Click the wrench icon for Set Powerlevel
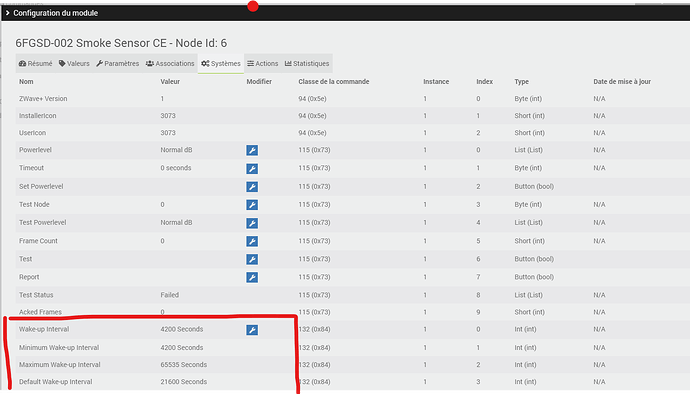Viewport: 690px width, 394px height. [x=252, y=187]
